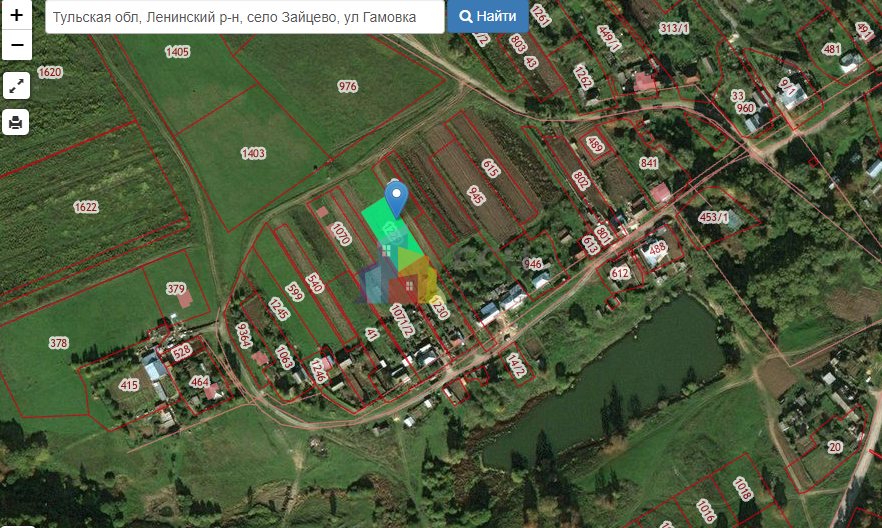Select parcel labeled 449/1
Screen dimensions: 882x528
(x=609, y=39)
